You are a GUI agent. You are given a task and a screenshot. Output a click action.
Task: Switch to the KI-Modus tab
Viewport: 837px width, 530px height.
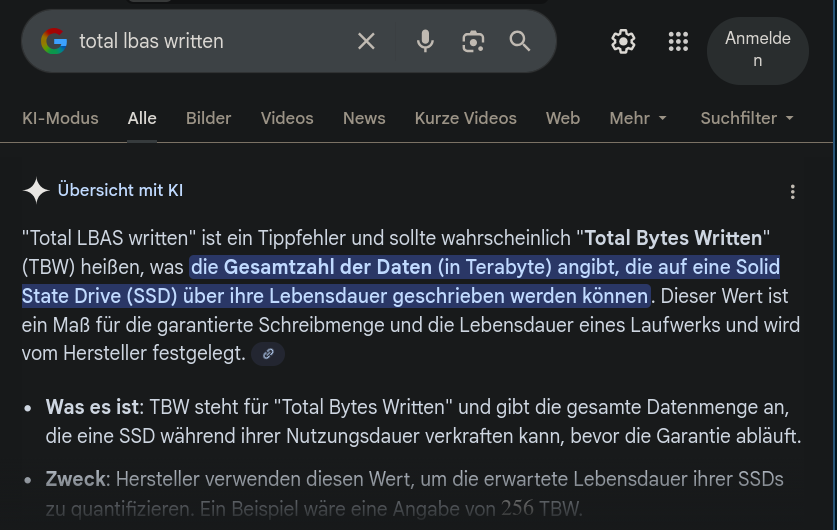pyautogui.click(x=60, y=118)
